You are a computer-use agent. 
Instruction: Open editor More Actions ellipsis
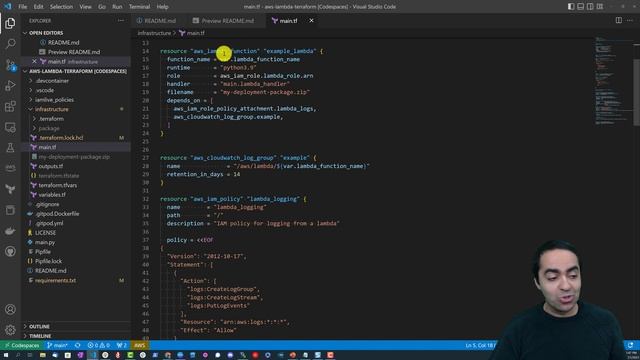pyautogui.click(x=630, y=20)
